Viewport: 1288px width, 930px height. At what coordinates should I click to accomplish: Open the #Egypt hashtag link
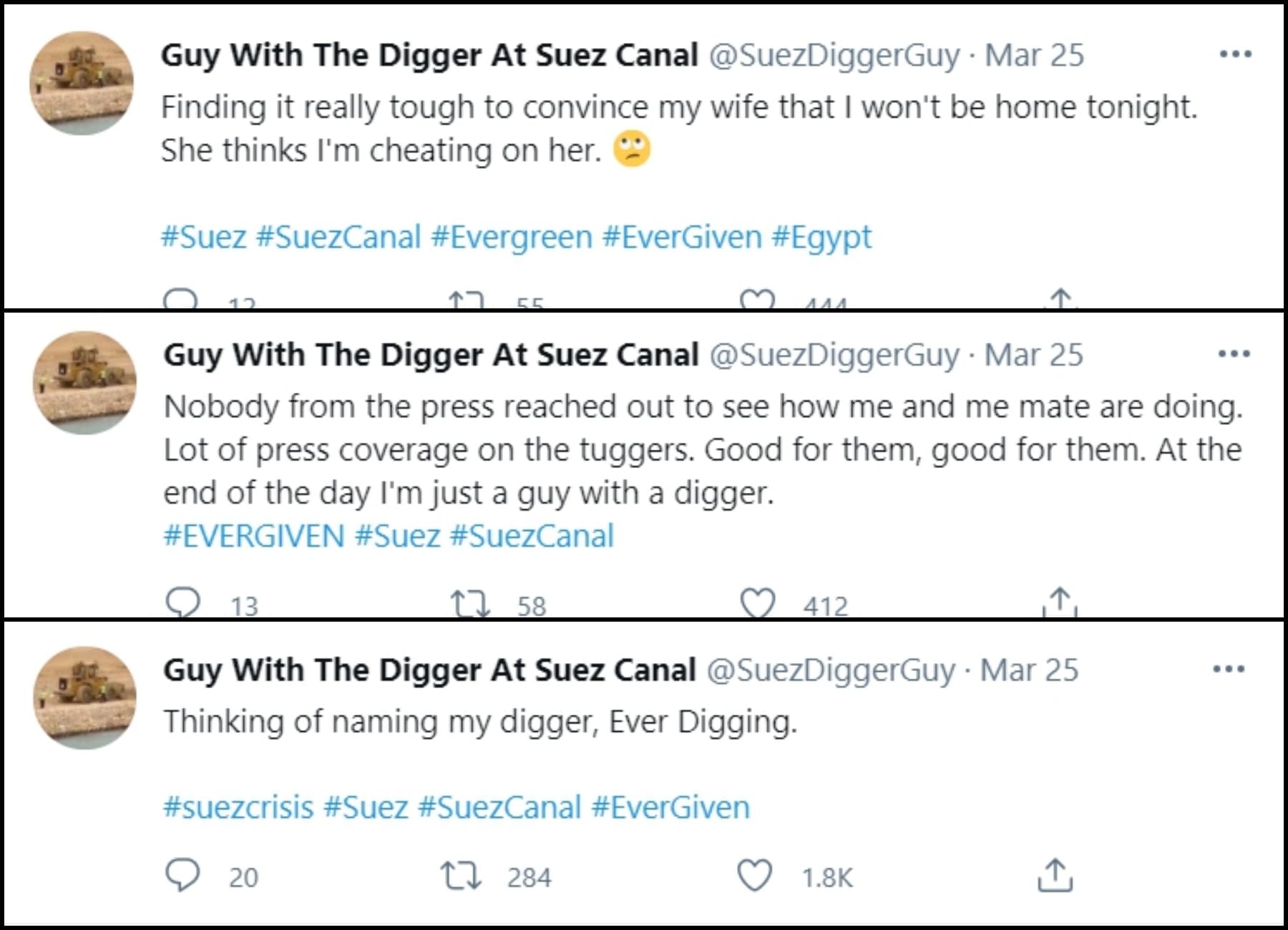(821, 238)
